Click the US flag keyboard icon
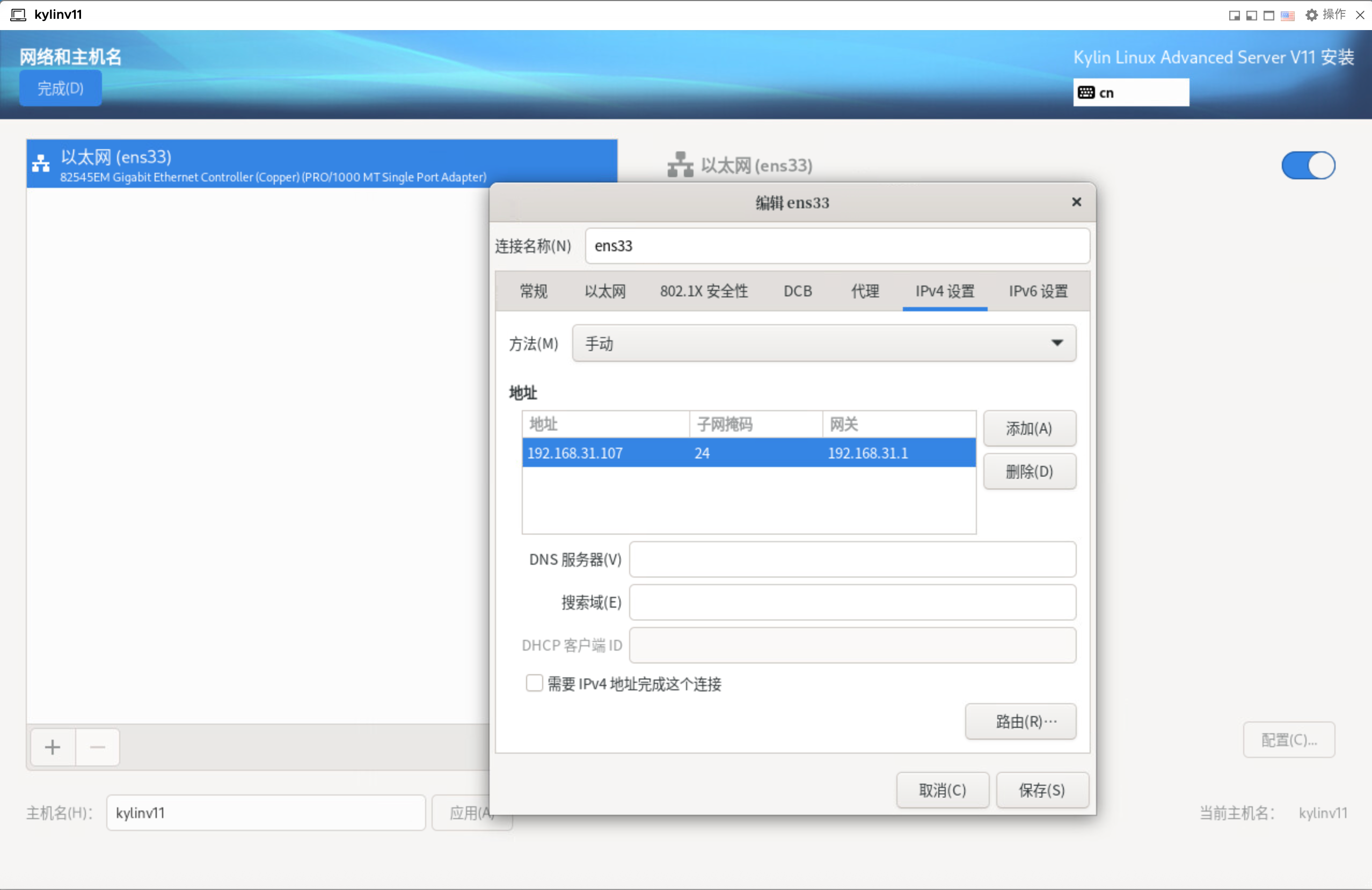The image size is (1372, 890). [1287, 16]
